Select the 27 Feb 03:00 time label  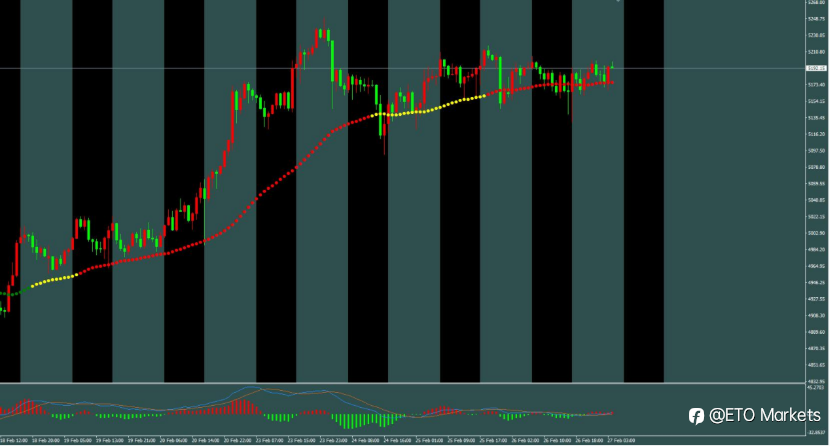click(x=621, y=441)
